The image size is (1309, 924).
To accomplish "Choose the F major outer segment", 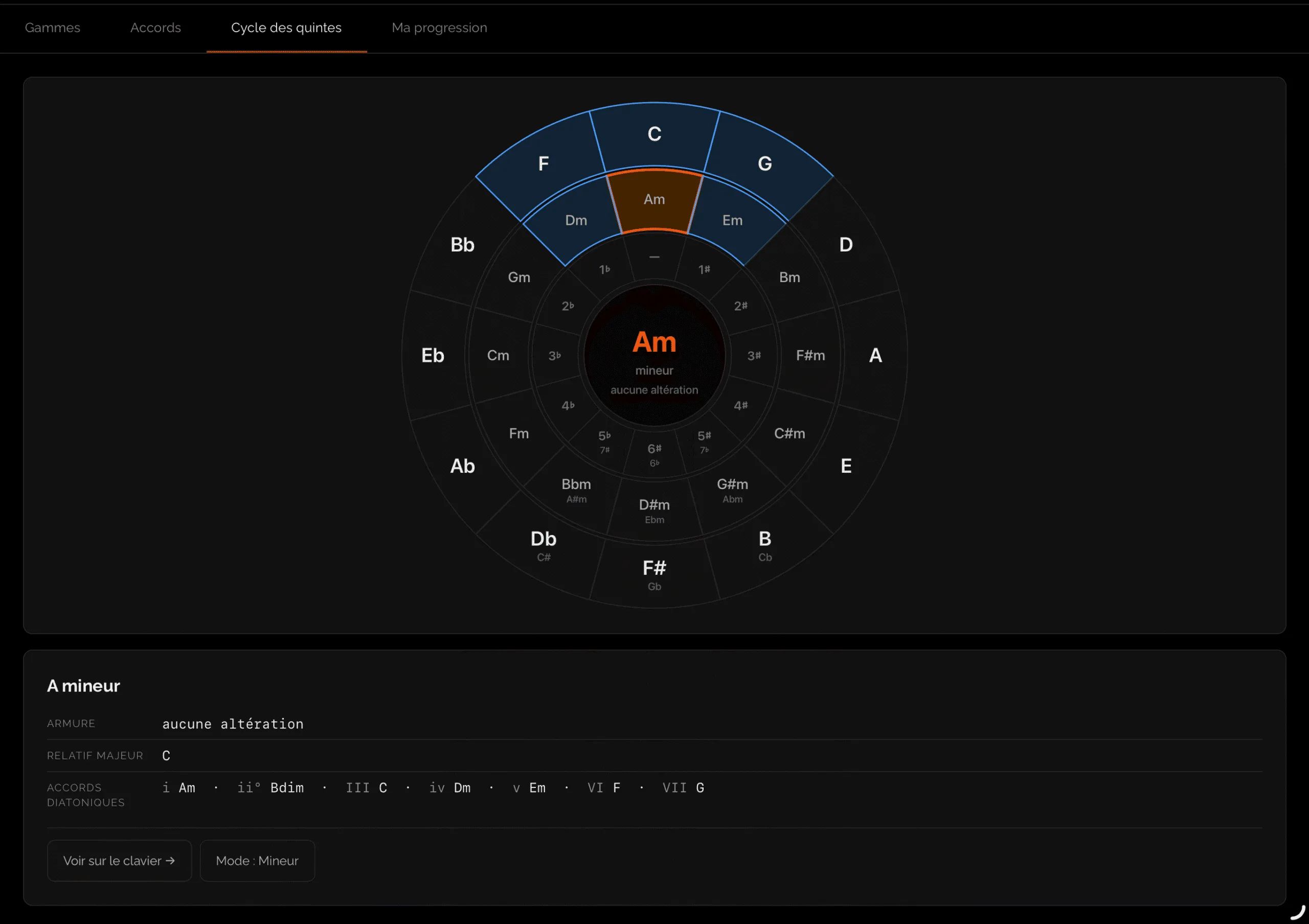I will [x=544, y=164].
